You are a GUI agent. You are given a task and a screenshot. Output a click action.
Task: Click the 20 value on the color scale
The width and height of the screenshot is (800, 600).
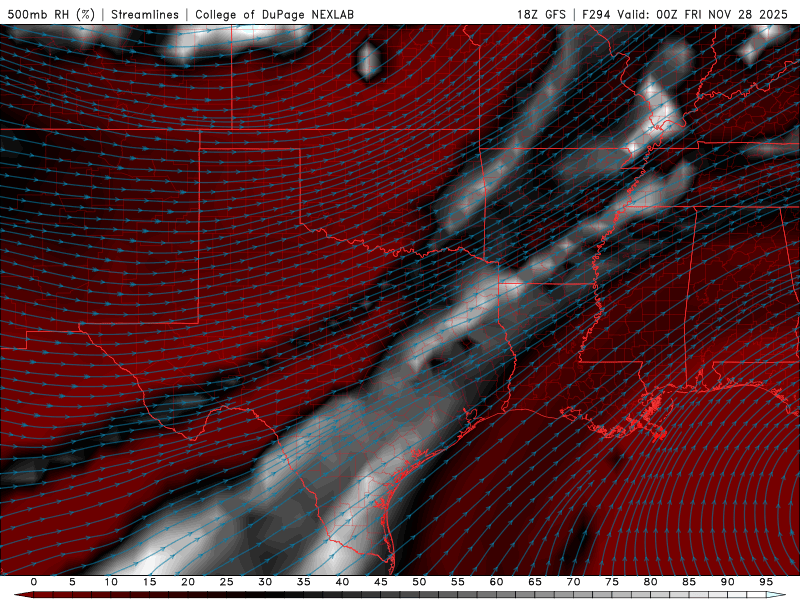(x=188, y=582)
